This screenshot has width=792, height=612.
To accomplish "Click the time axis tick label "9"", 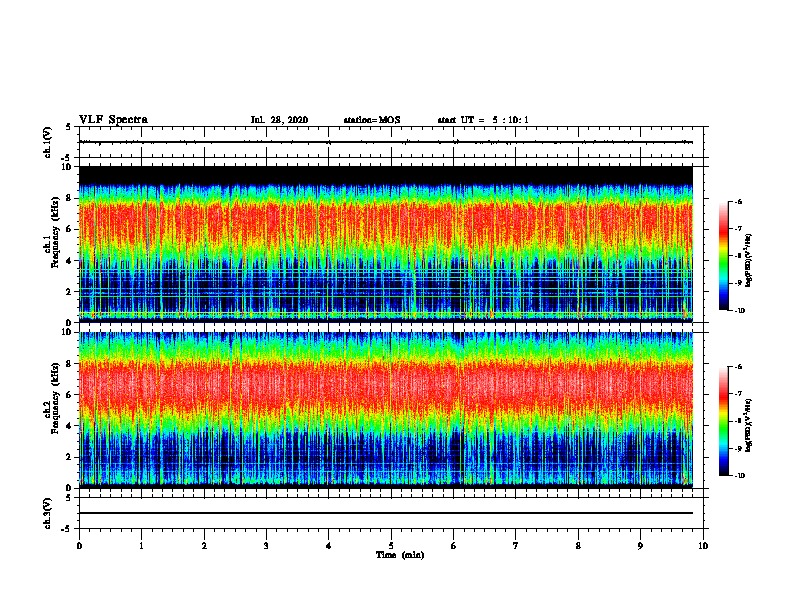I will (x=640, y=546).
